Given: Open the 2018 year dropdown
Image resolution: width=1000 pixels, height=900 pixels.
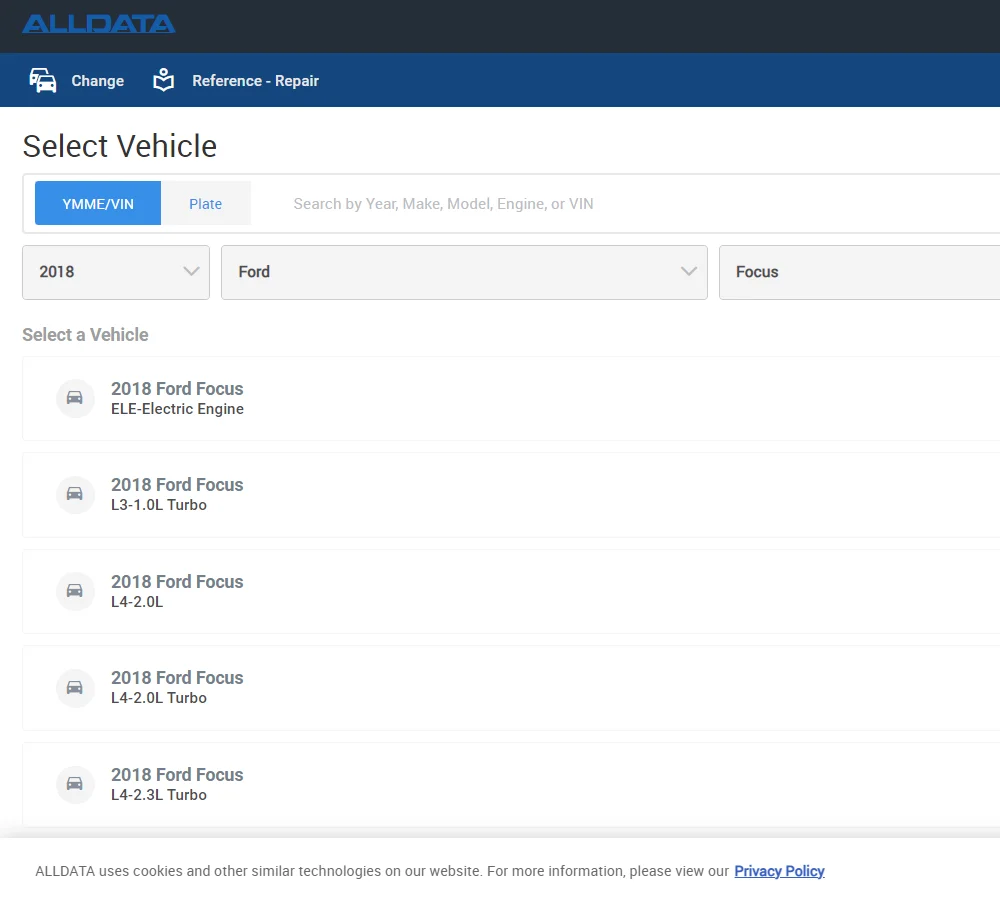Looking at the screenshot, I should pos(116,272).
